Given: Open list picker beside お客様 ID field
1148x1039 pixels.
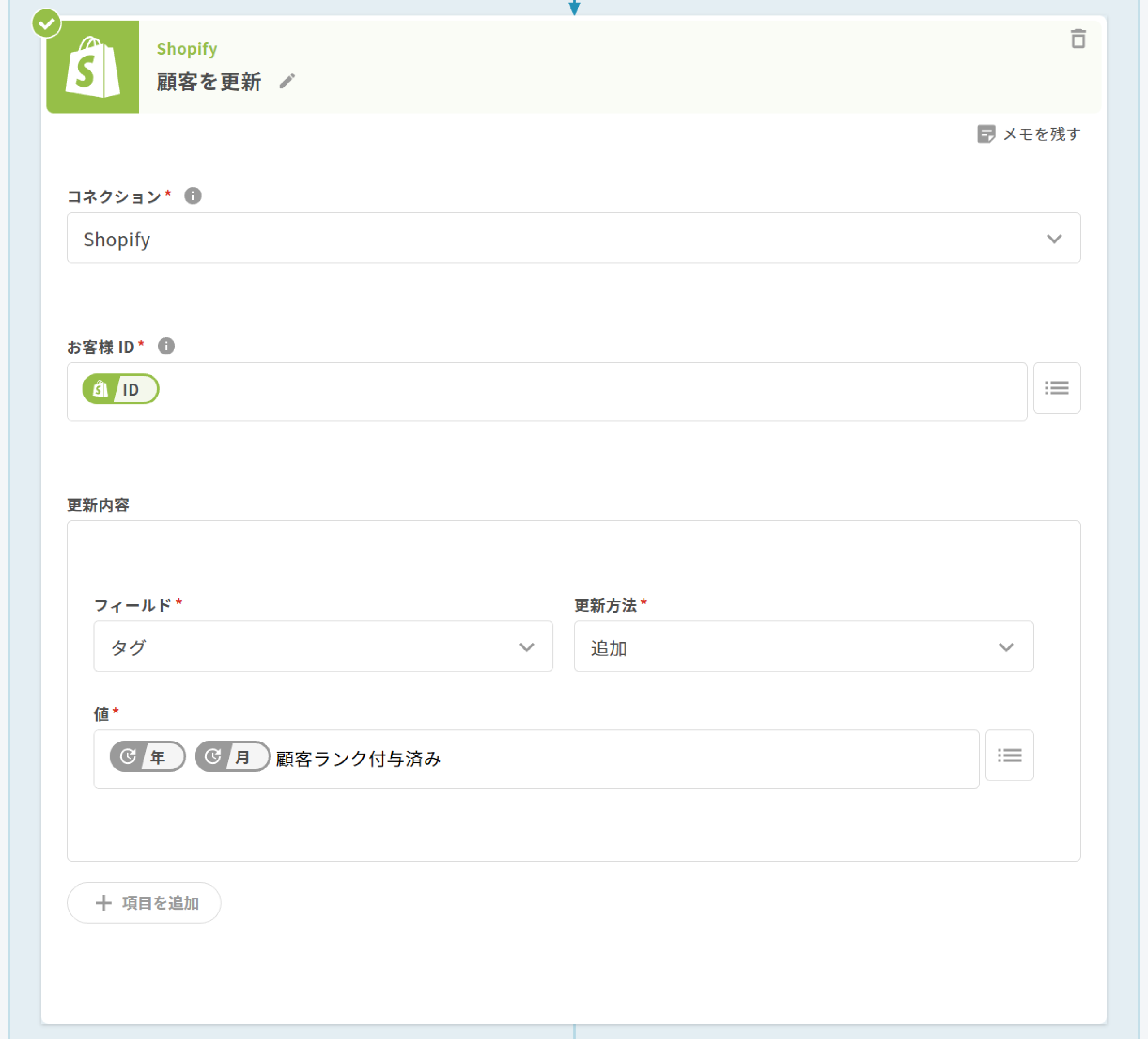Looking at the screenshot, I should pyautogui.click(x=1057, y=389).
